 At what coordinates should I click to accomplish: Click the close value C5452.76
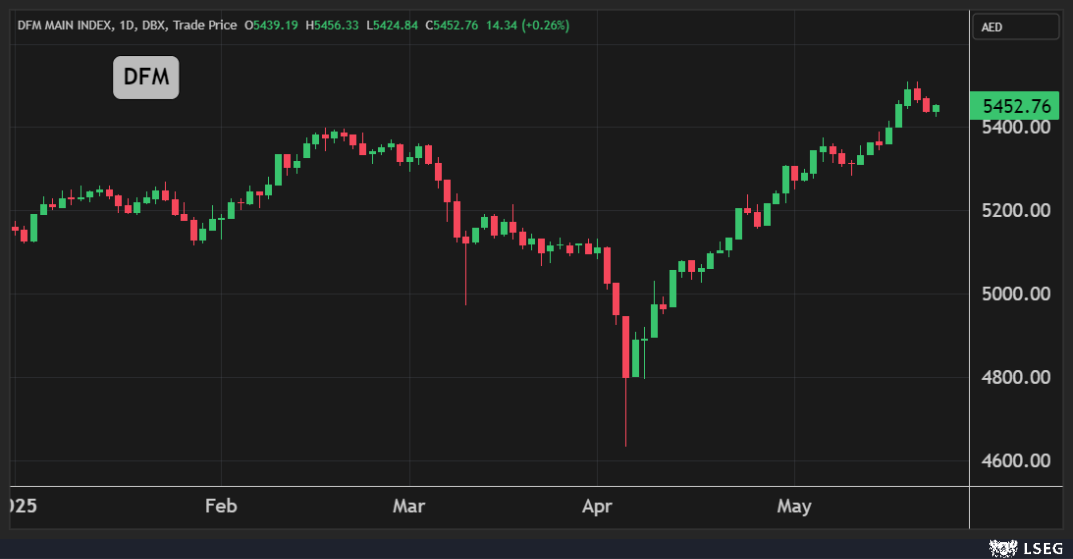pyautogui.click(x=452, y=25)
